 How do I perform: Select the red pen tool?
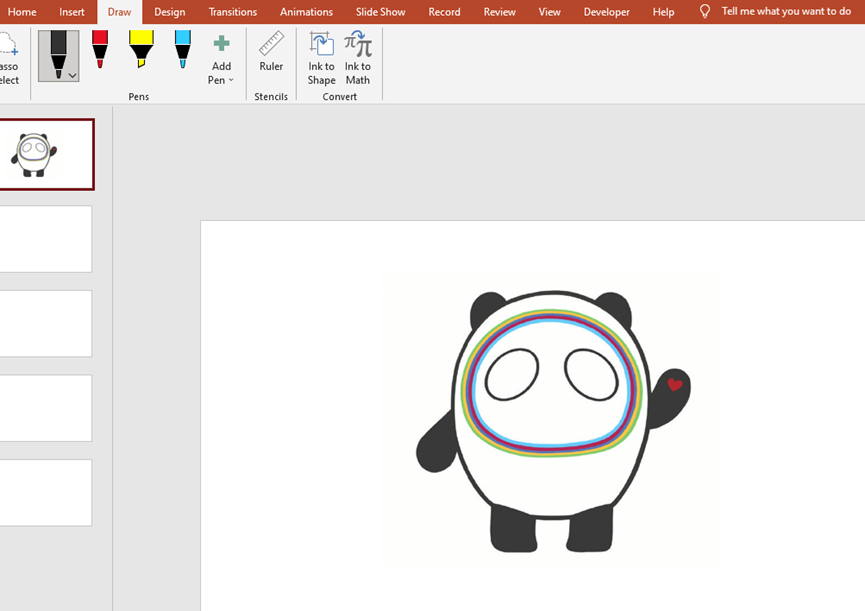100,50
